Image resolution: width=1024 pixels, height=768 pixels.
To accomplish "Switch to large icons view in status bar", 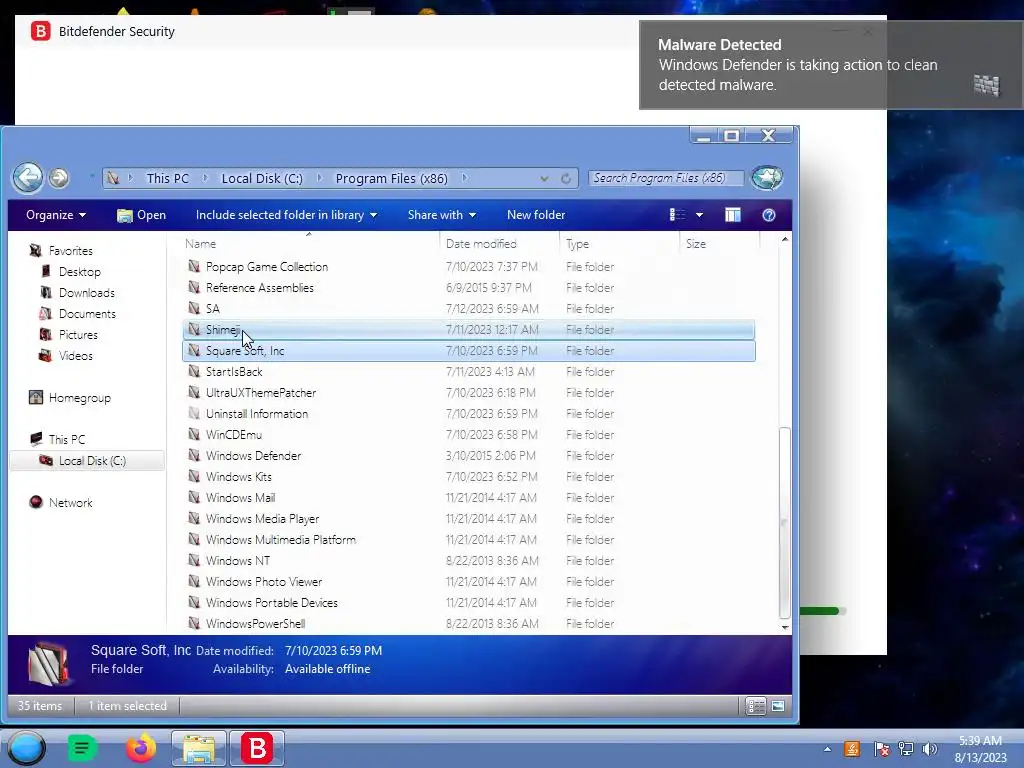I will 777,706.
